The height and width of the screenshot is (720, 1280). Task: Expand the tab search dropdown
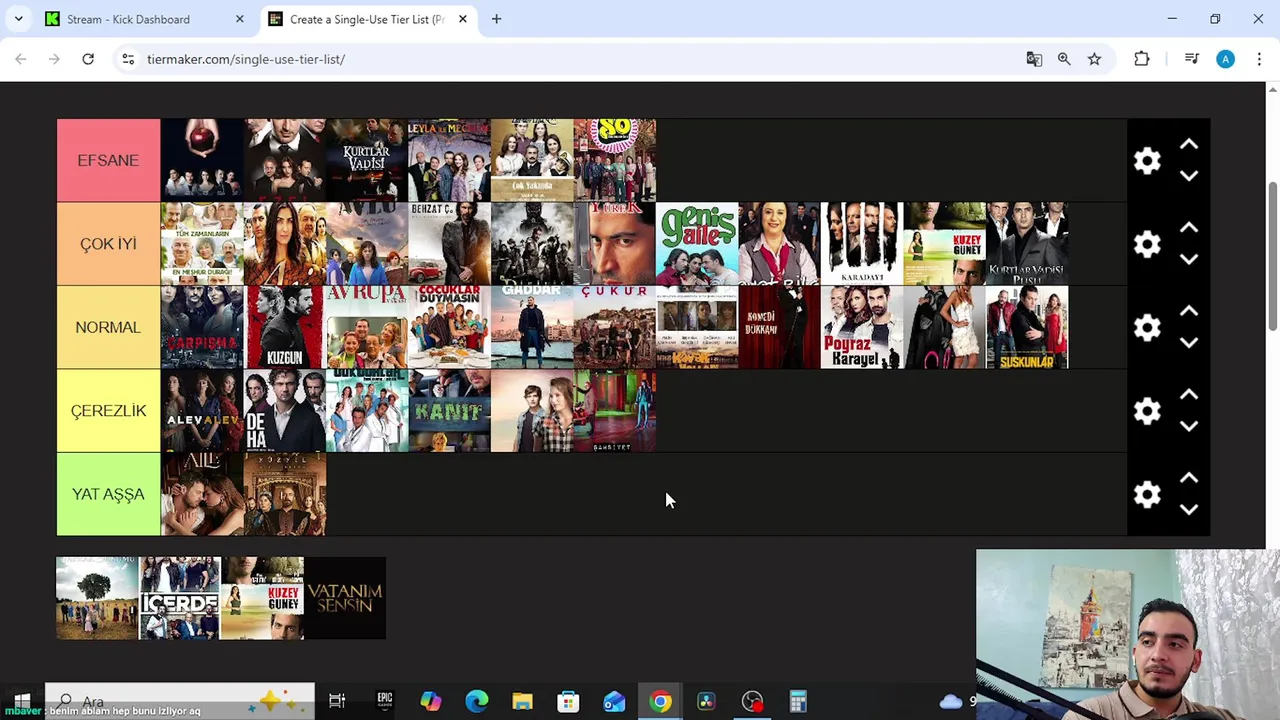tap(18, 19)
